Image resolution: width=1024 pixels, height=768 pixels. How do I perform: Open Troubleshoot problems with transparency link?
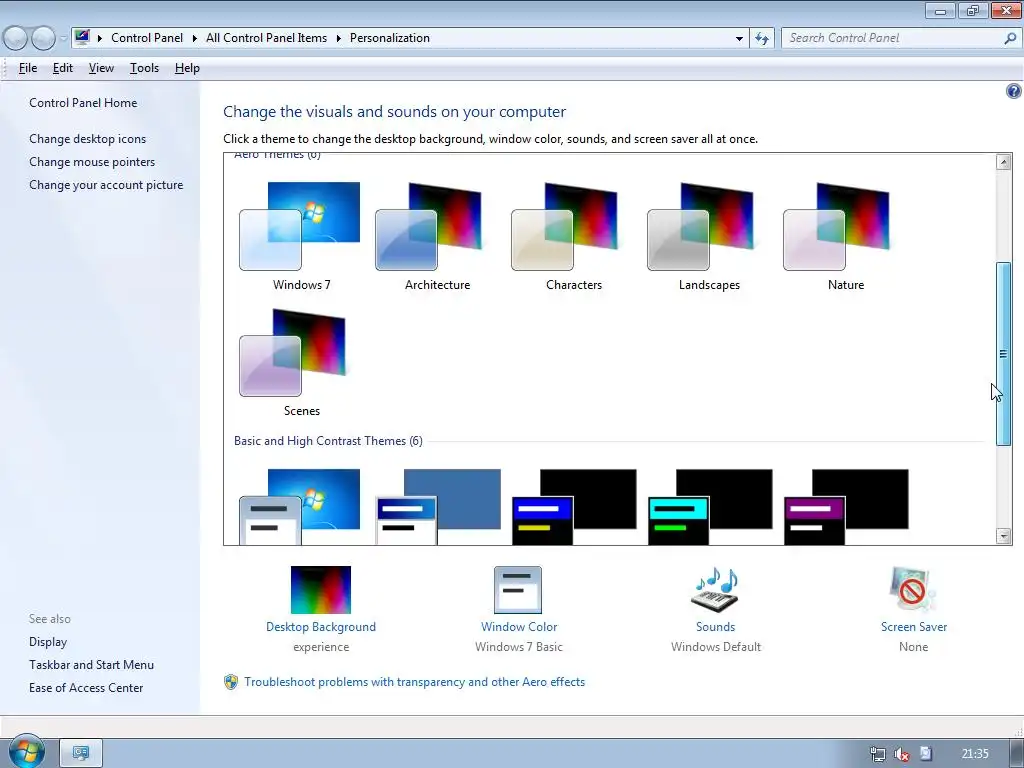click(x=414, y=682)
